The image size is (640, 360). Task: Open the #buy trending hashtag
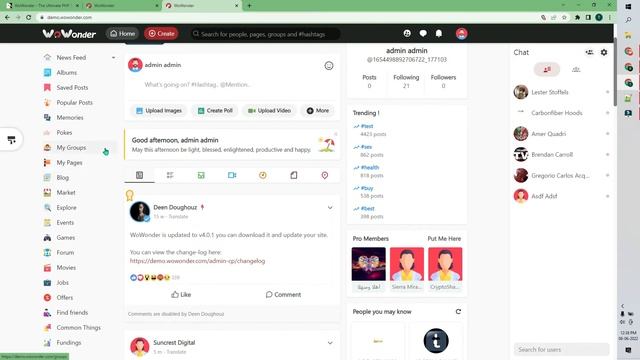[367, 188]
